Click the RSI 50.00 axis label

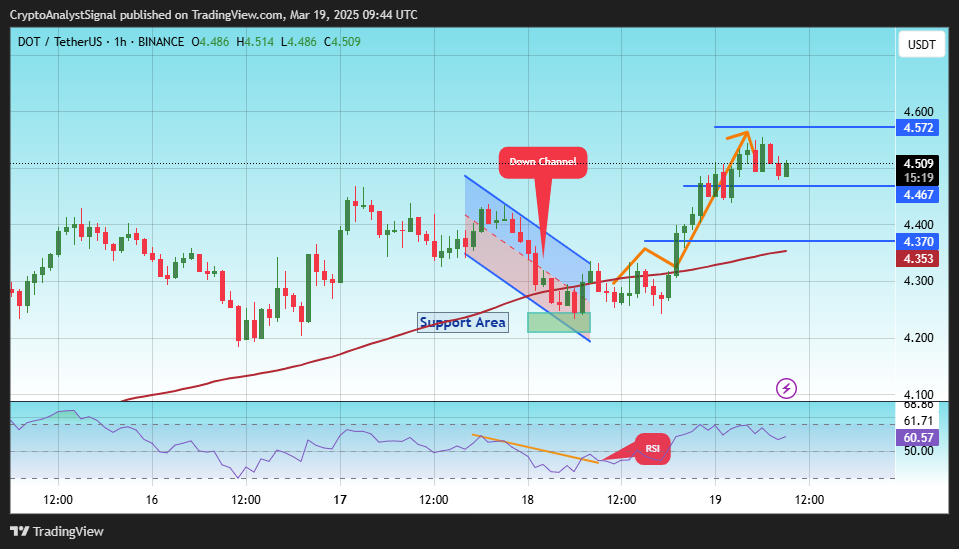click(x=919, y=451)
